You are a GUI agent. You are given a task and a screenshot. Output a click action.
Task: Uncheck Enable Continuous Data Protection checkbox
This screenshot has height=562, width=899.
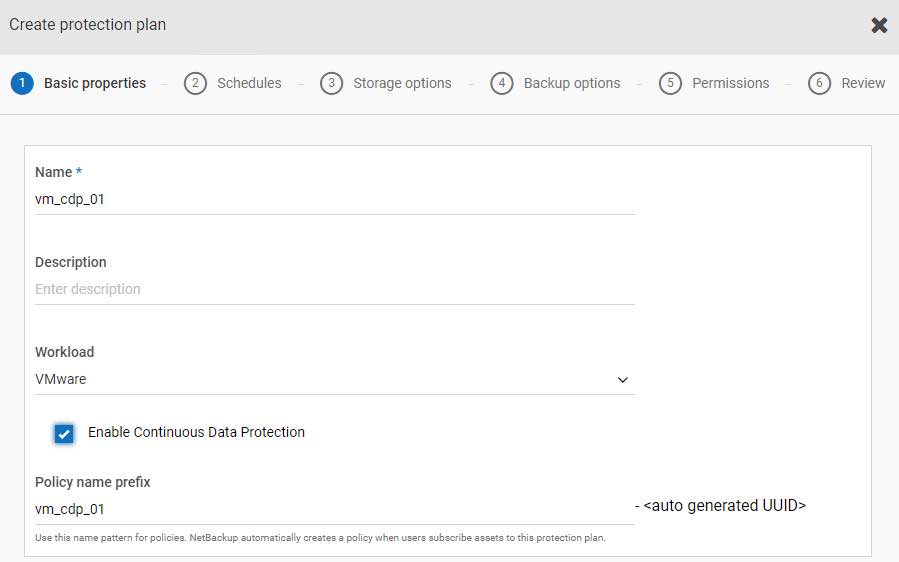coord(64,433)
